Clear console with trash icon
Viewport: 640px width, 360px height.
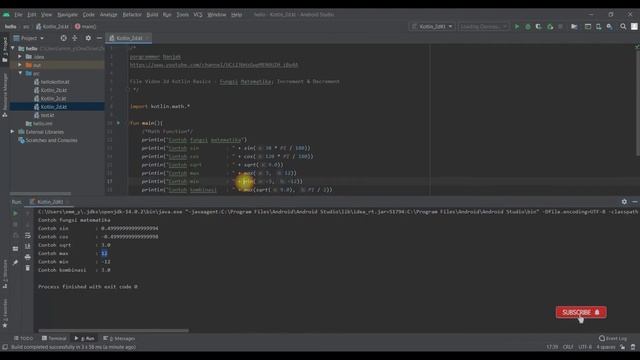tap(28, 268)
